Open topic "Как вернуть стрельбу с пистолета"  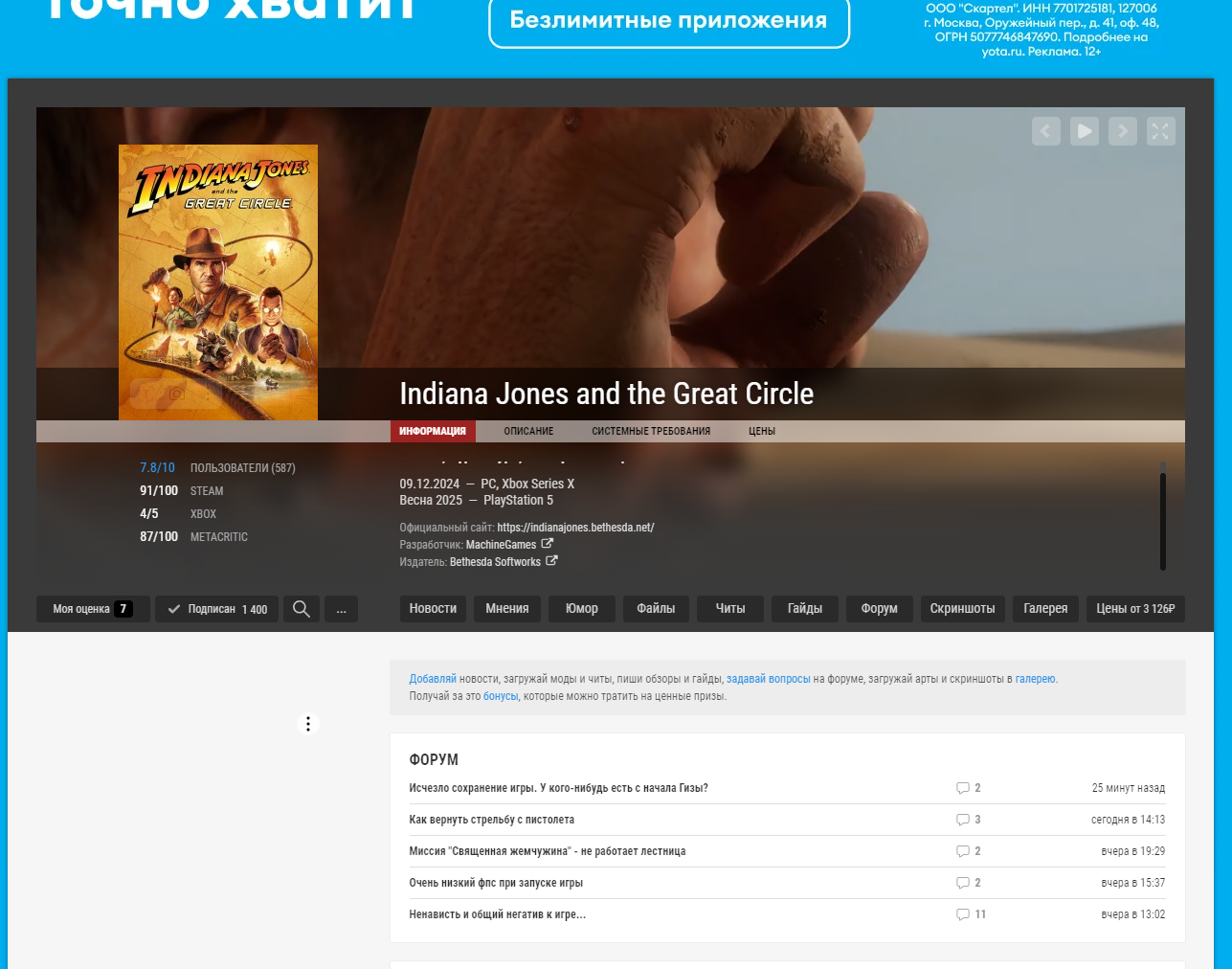tap(492, 820)
